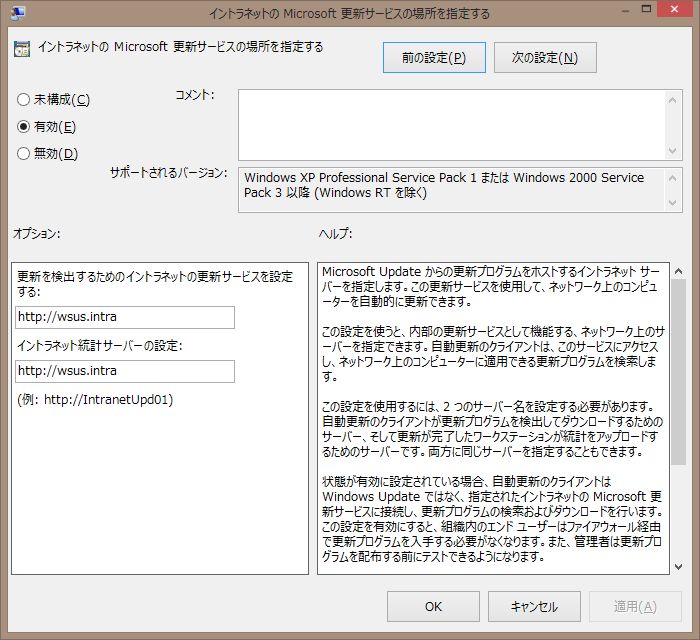Click the help pane scrollbar thumb
Viewport: 700px width, 640px height.
(x=679, y=372)
